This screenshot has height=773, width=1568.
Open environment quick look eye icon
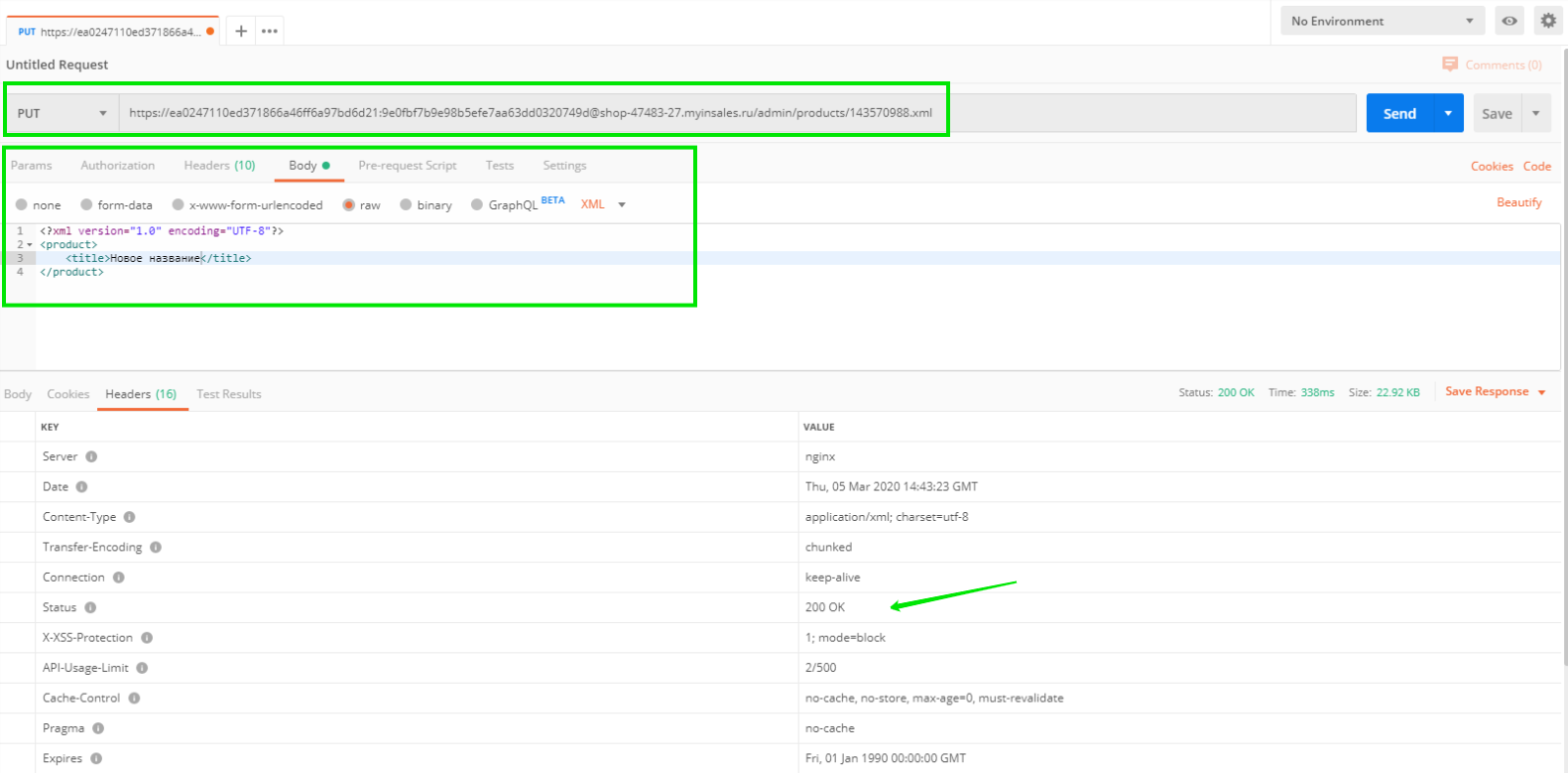(1508, 21)
